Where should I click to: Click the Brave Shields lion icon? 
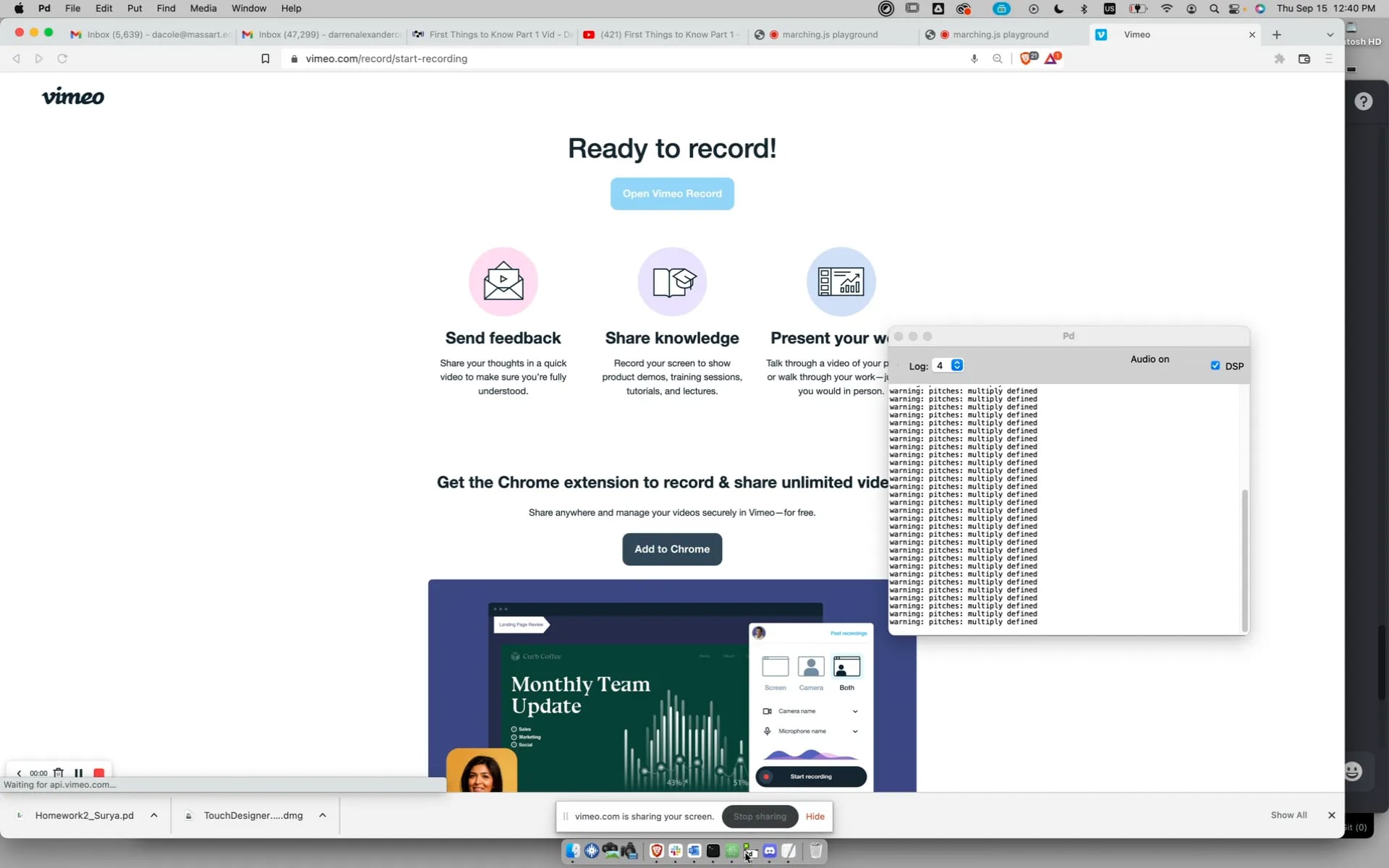[x=1027, y=59]
